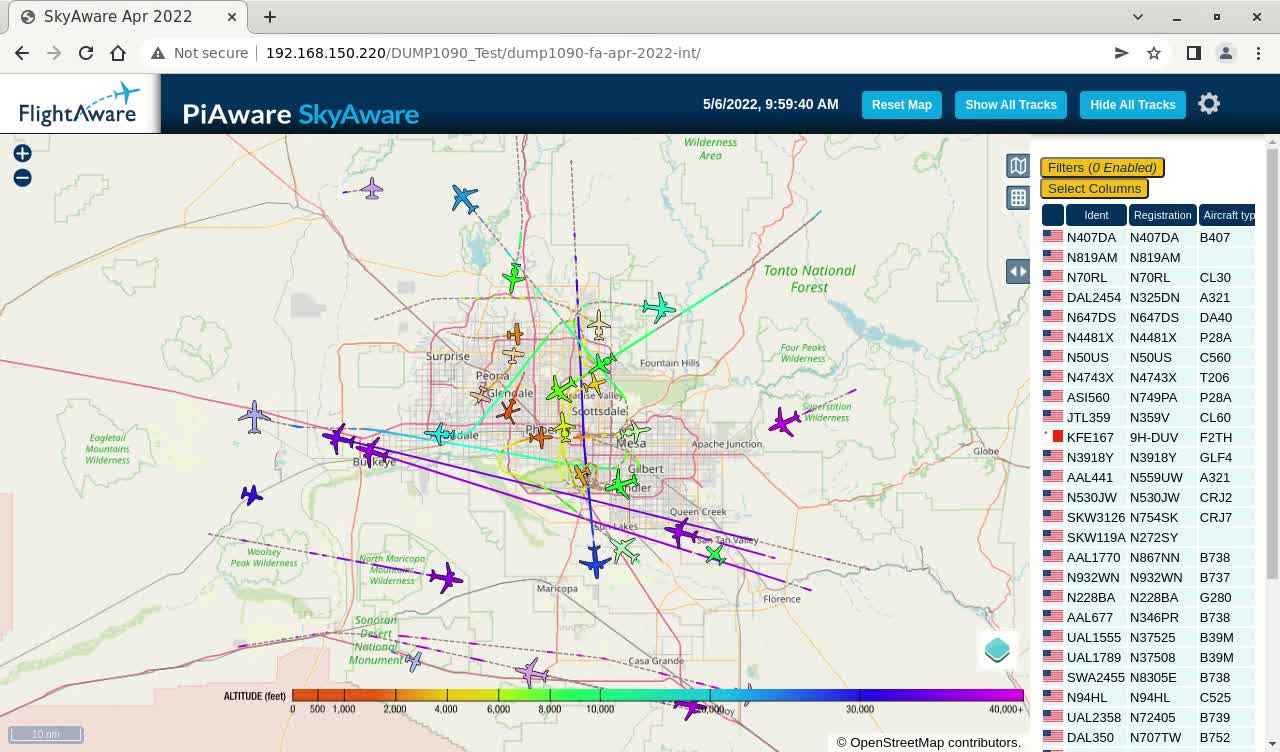This screenshot has width=1280, height=752.
Task: Toggle sidebar with double-arrow icon
Action: pos(1018,271)
